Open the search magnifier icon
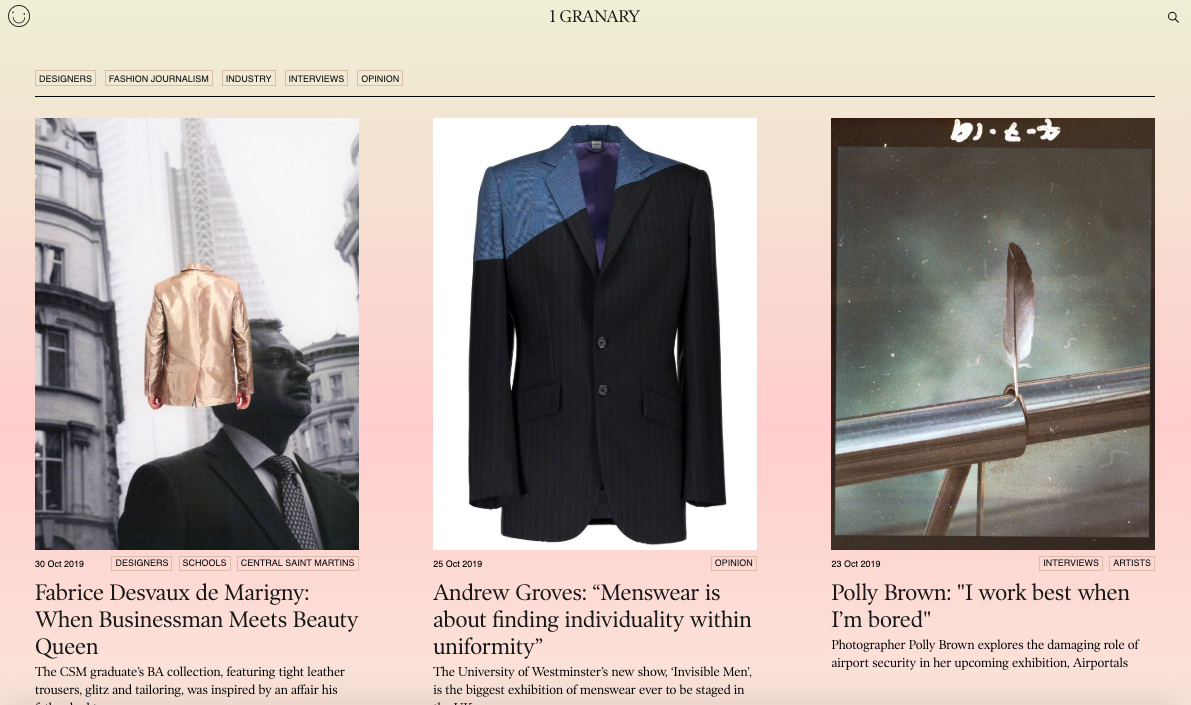1191x705 pixels. click(1173, 17)
